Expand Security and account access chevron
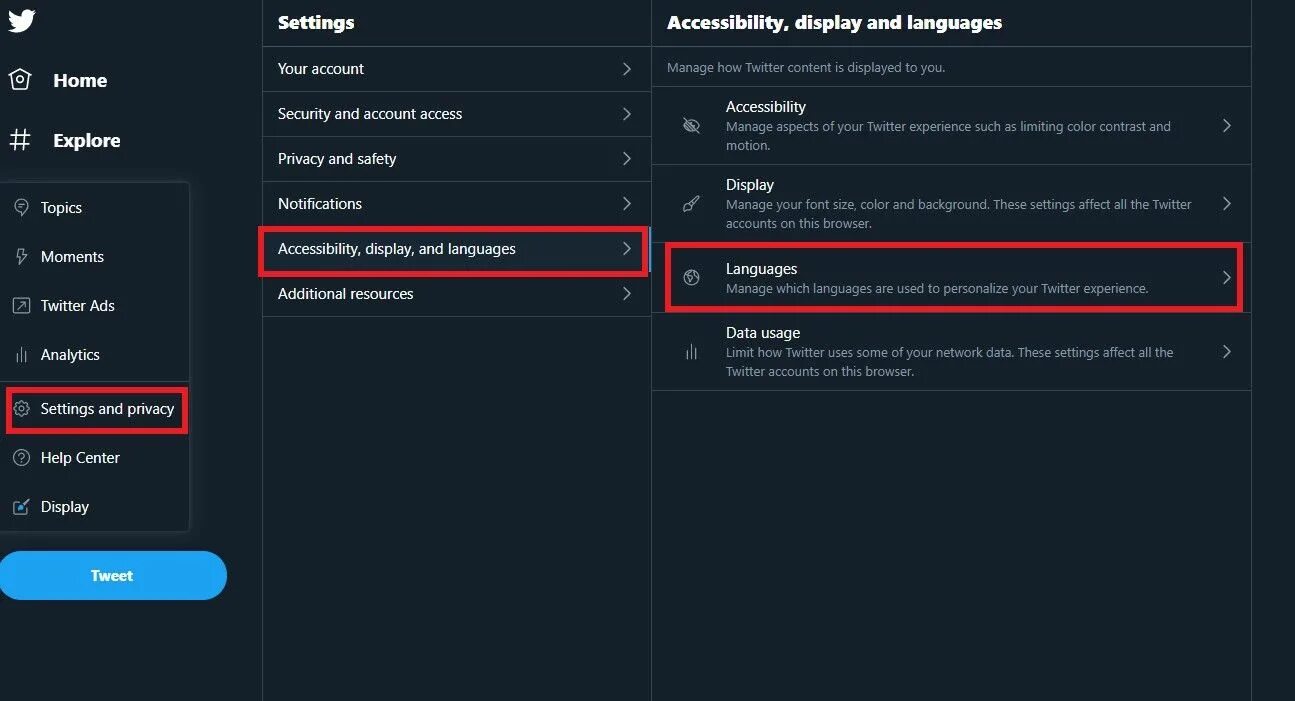Viewport: 1295px width, 701px height. pos(627,114)
